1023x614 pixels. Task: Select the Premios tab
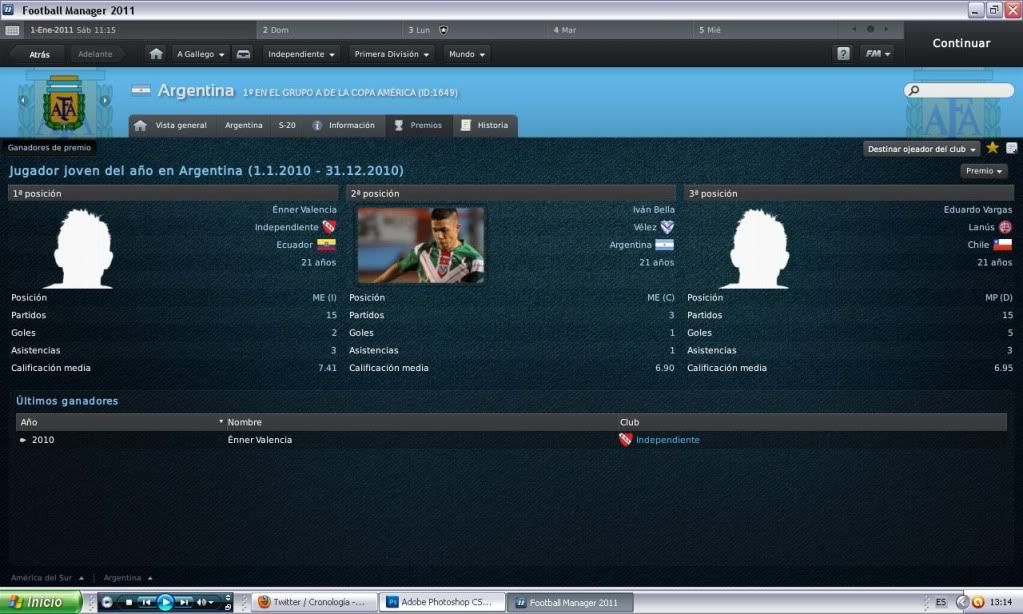tap(418, 125)
